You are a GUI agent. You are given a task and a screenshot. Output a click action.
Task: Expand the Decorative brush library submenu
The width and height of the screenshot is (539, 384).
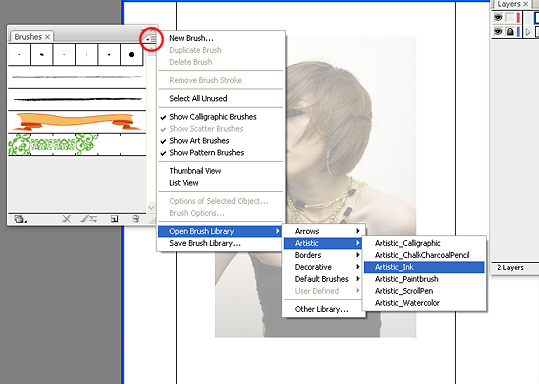[x=322, y=267]
